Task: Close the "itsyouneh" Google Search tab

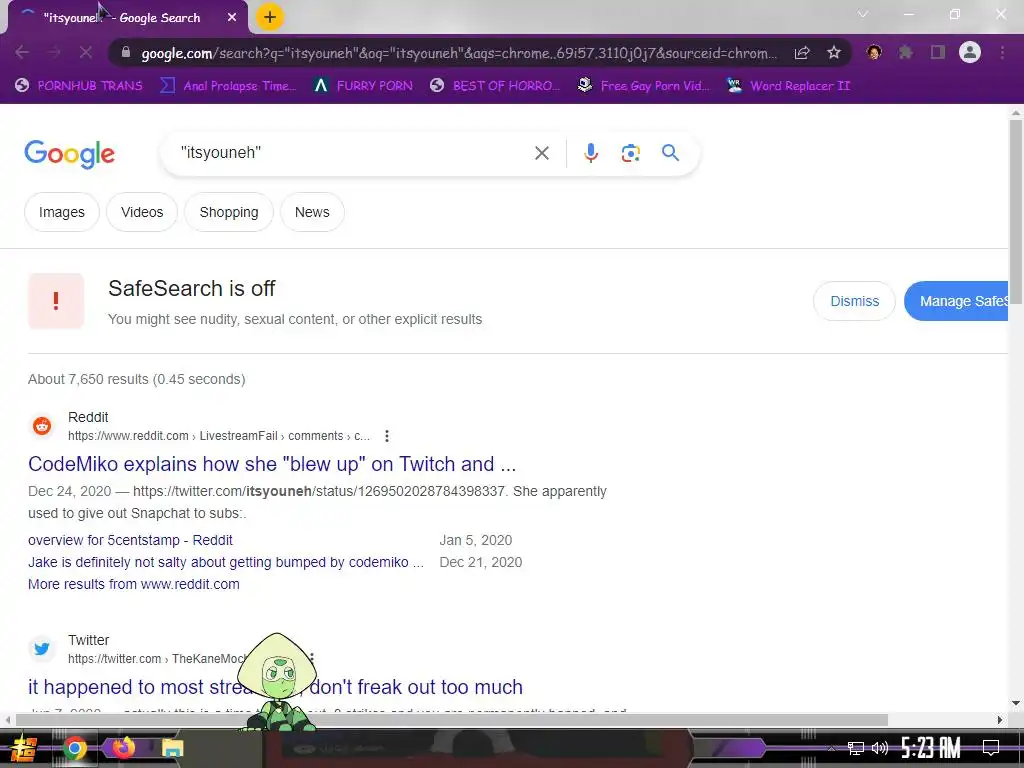Action: point(232,18)
